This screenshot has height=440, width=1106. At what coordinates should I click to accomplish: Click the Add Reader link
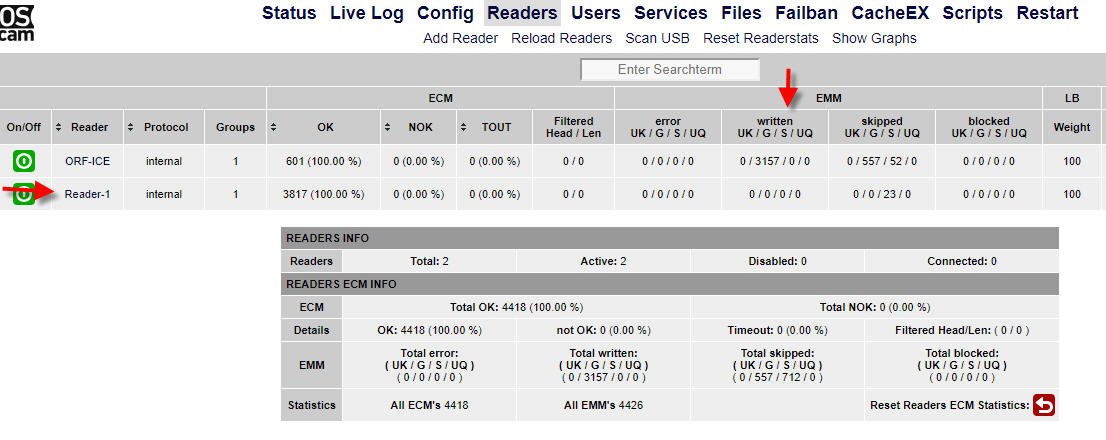click(x=460, y=38)
